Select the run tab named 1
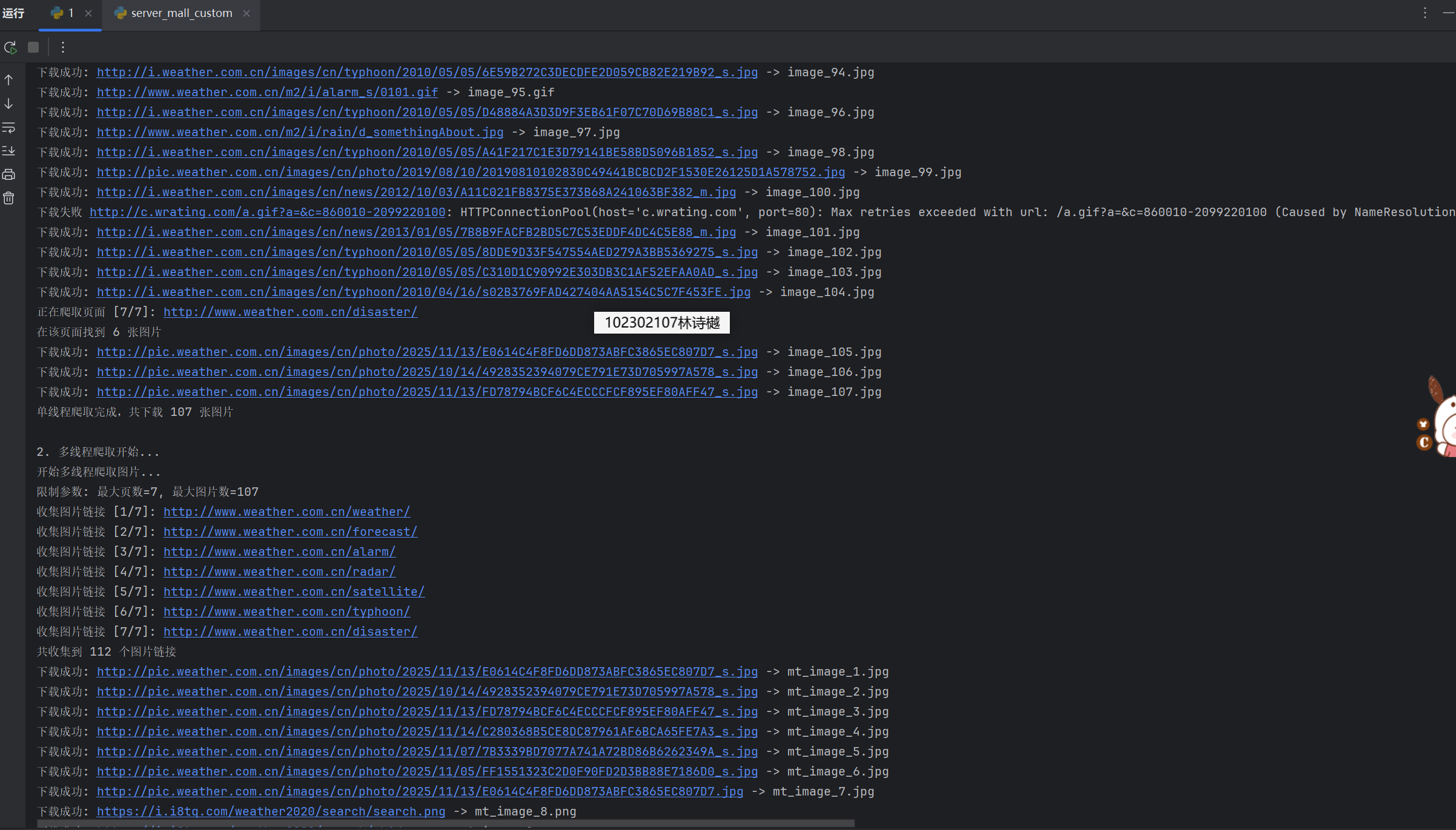Image resolution: width=1456 pixels, height=830 pixels. (70, 13)
